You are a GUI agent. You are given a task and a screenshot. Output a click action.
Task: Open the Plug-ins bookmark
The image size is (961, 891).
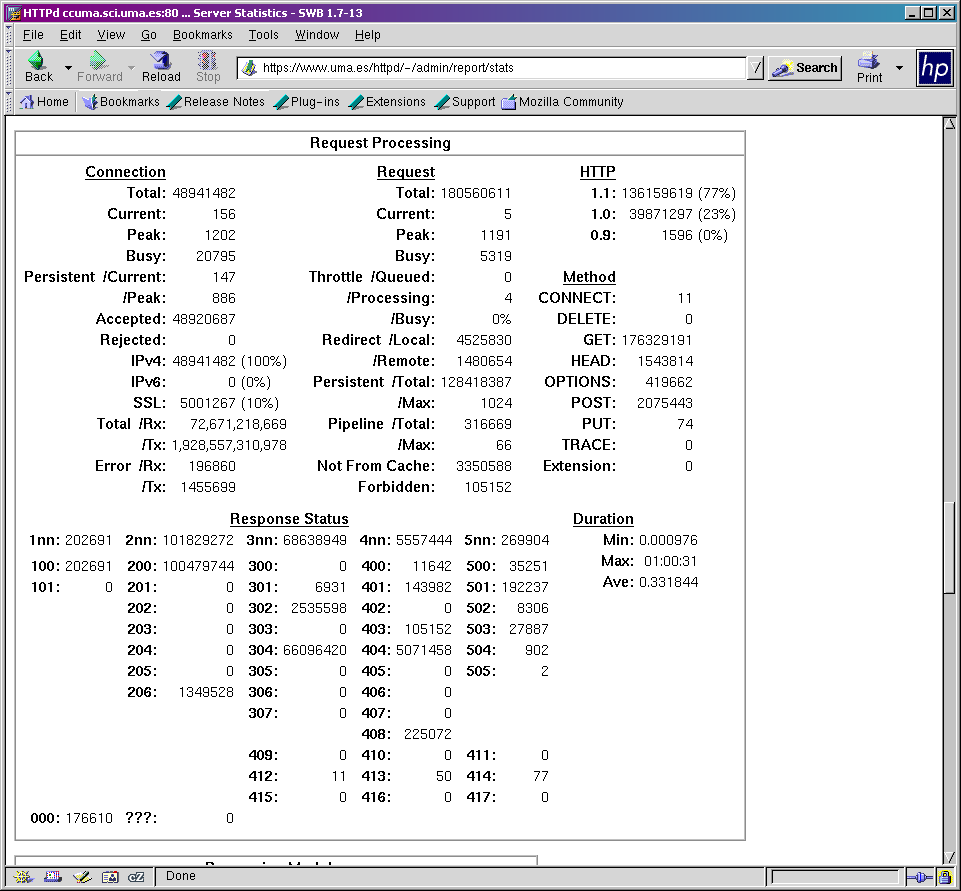pyautogui.click(x=306, y=102)
